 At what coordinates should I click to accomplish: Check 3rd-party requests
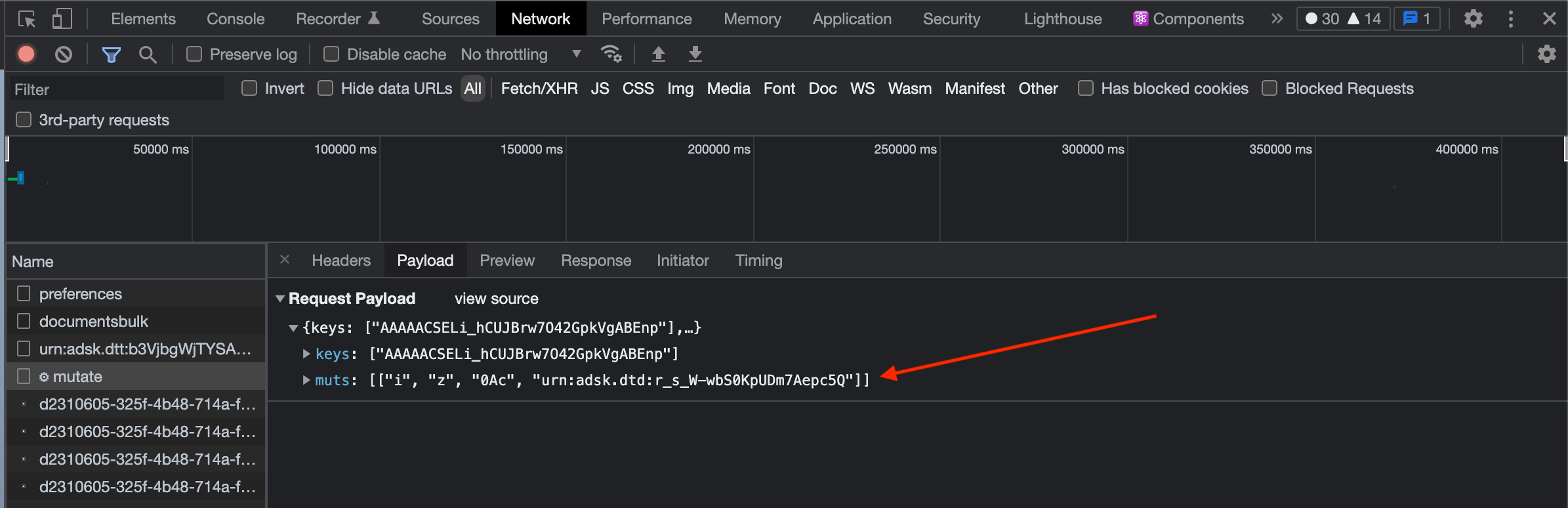[24, 119]
